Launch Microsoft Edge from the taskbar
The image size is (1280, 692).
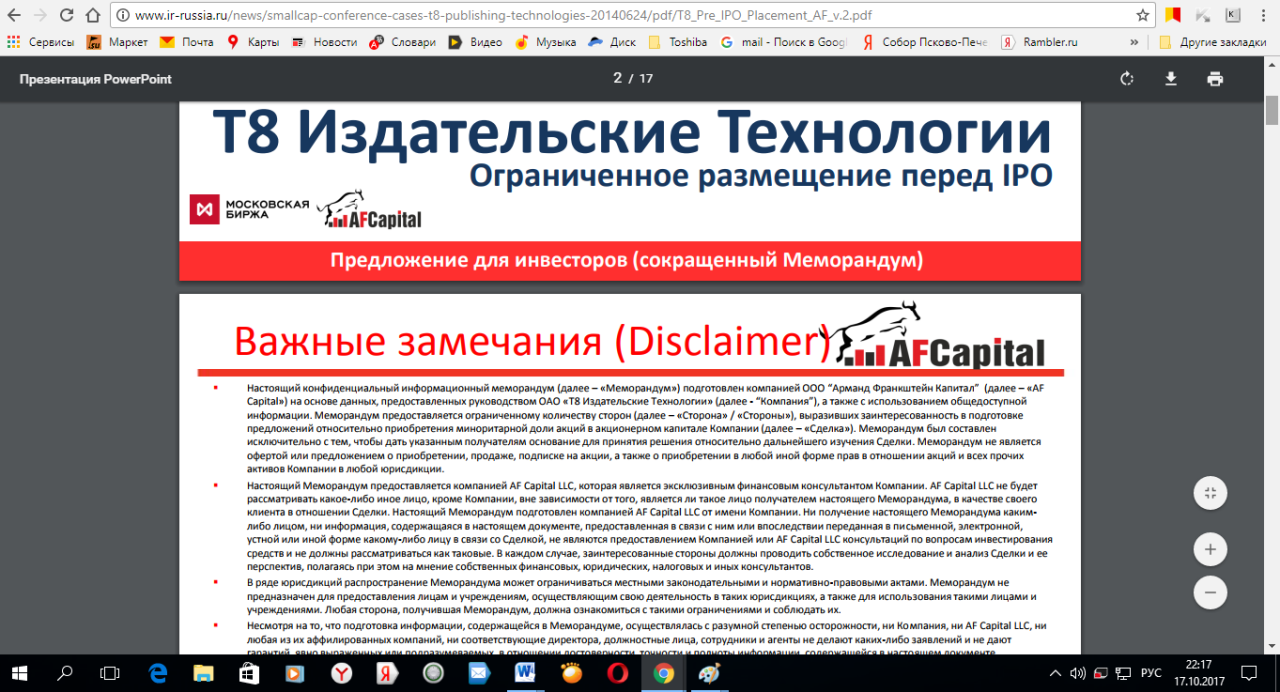pyautogui.click(x=157, y=673)
